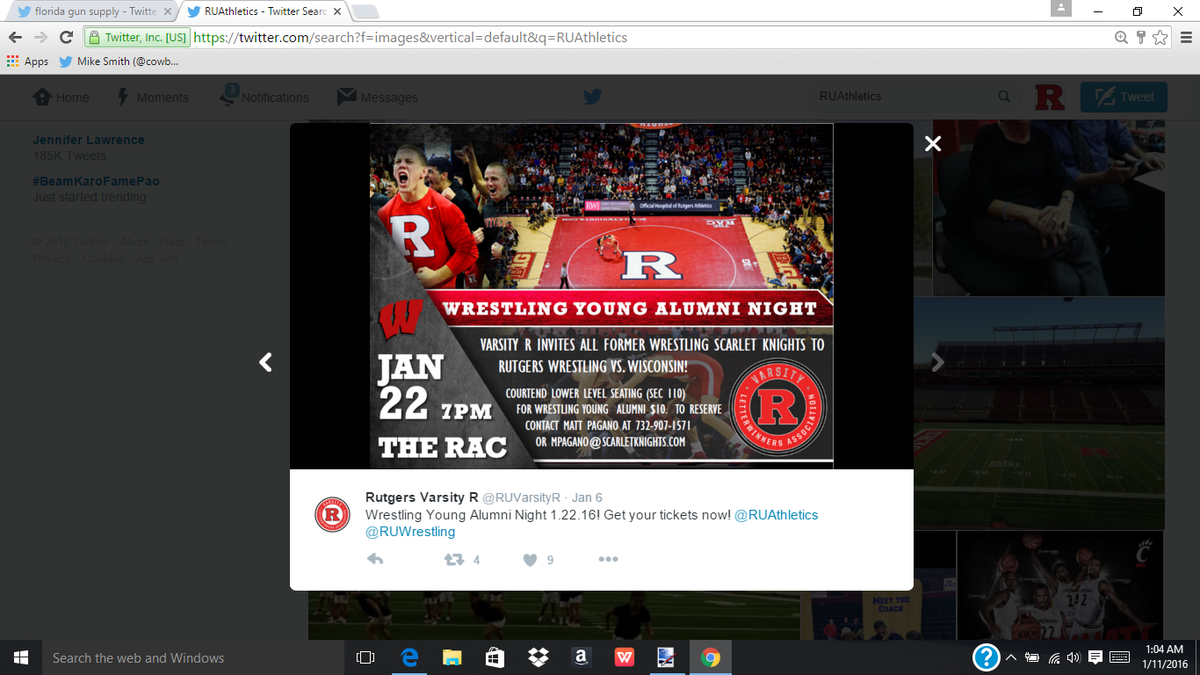Select the RUAthletics Twitter Search tab
1200x675 pixels.
(265, 12)
